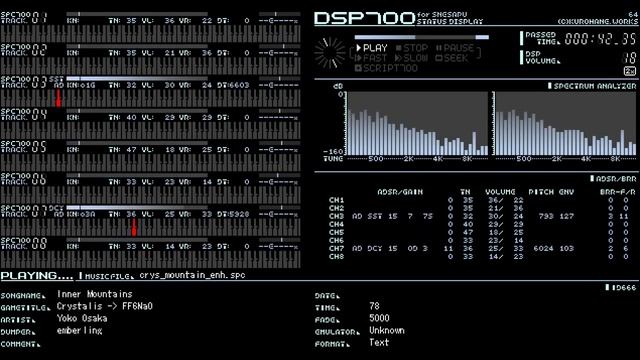Select SPC700 TRACK 03 label
640x360 pixels.
point(24,82)
